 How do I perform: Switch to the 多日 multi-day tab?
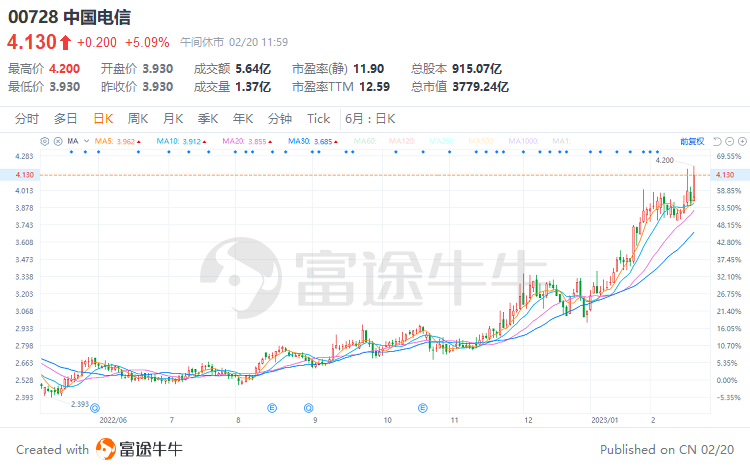click(x=66, y=119)
